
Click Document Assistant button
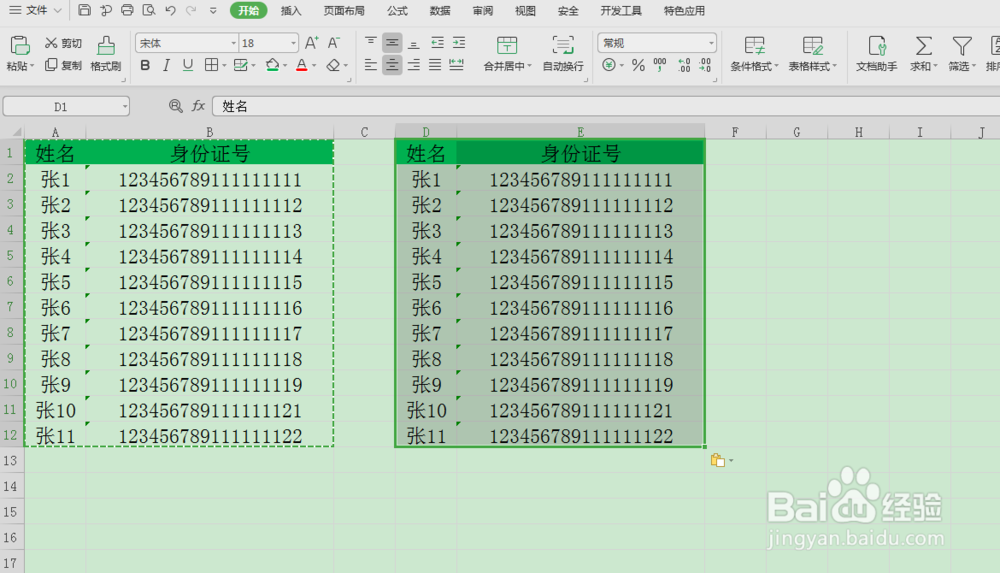(x=876, y=53)
